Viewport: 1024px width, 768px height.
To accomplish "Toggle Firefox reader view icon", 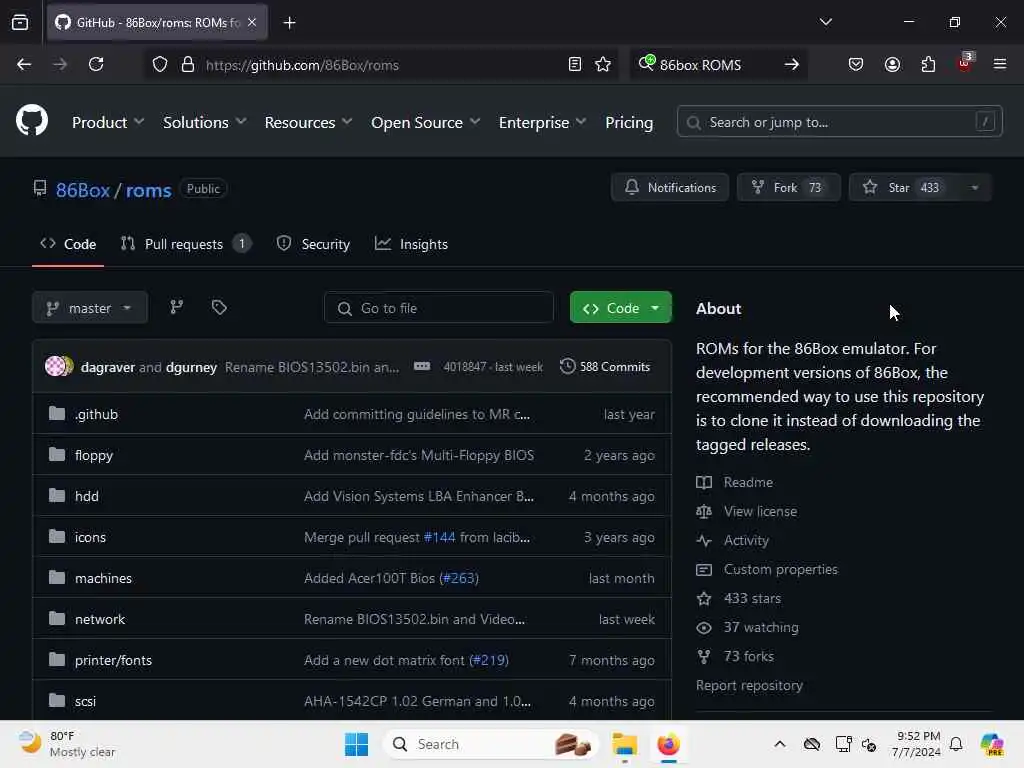I will point(575,64).
